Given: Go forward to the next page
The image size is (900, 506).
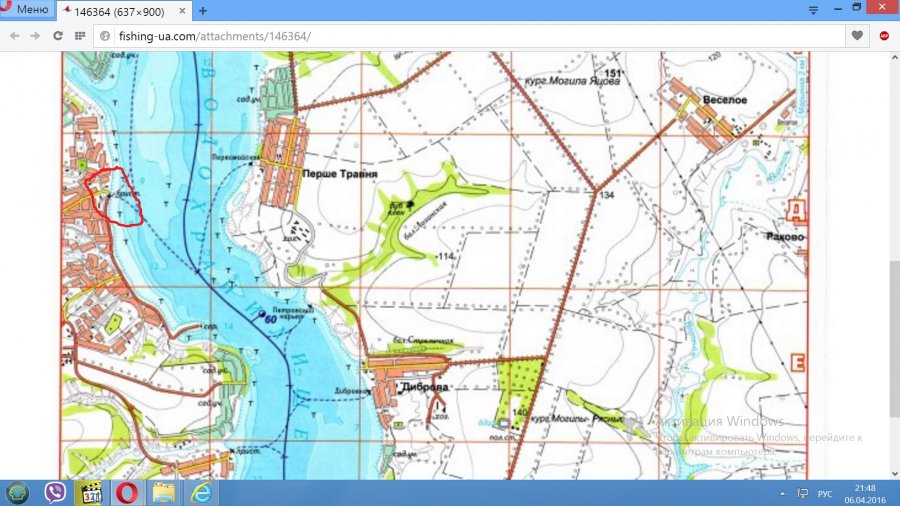Looking at the screenshot, I should [36, 35].
